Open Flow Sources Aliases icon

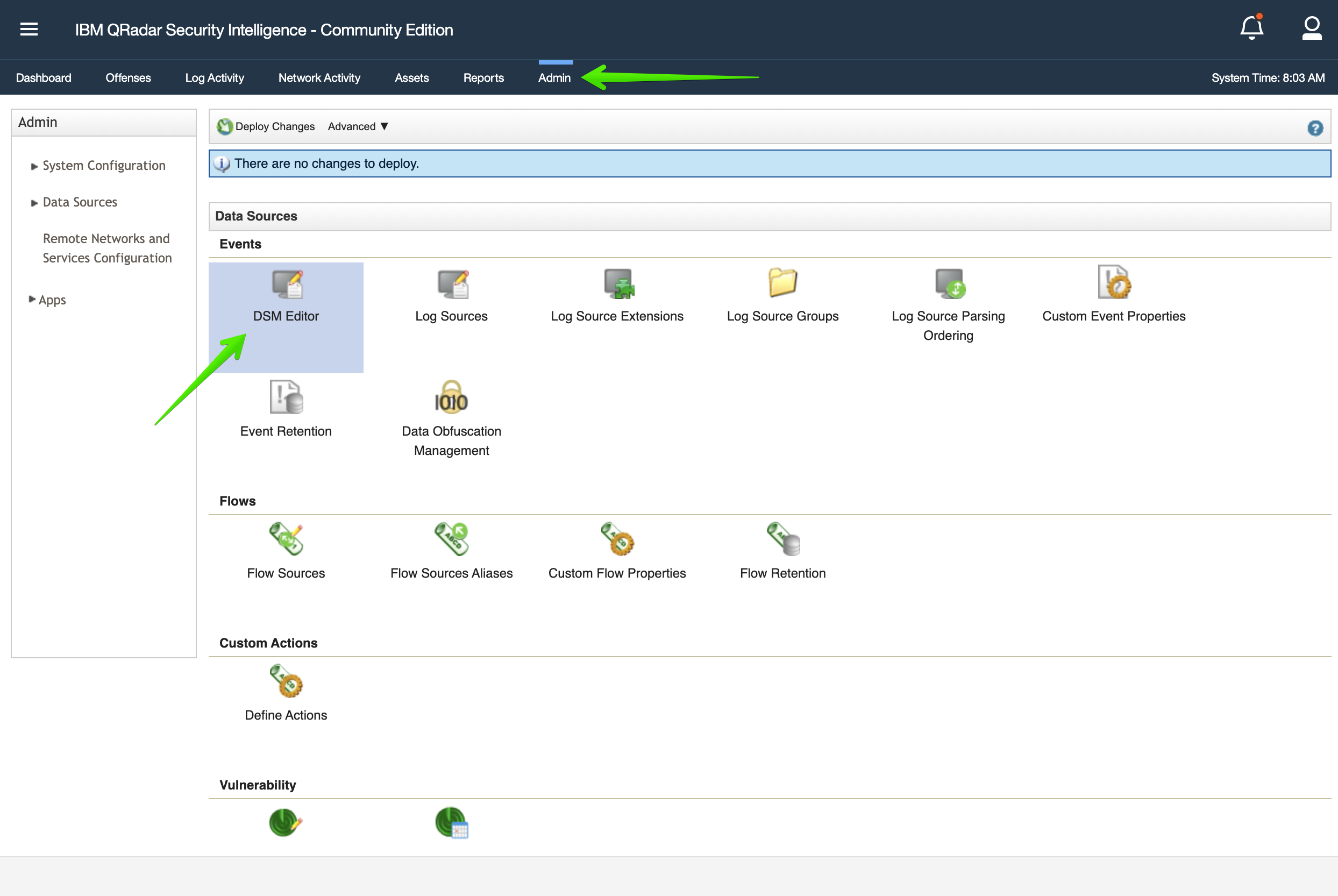point(451,539)
